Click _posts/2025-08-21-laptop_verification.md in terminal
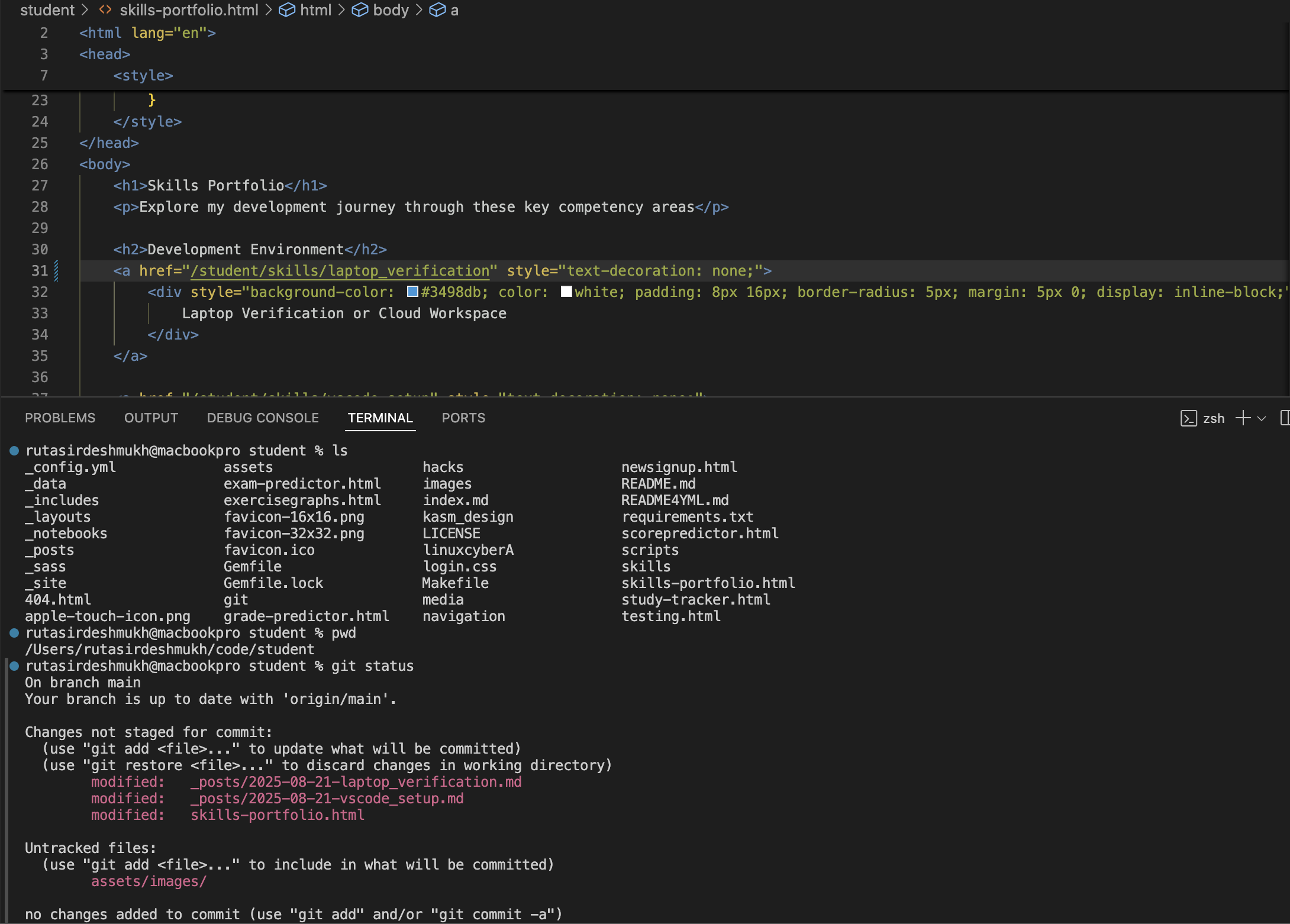The width and height of the screenshot is (1290, 924). 356,782
